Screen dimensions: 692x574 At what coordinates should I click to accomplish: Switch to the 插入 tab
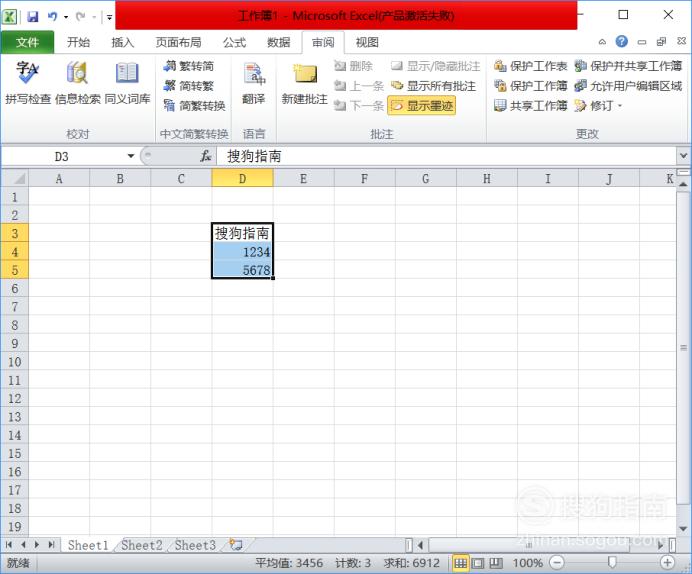(122, 42)
